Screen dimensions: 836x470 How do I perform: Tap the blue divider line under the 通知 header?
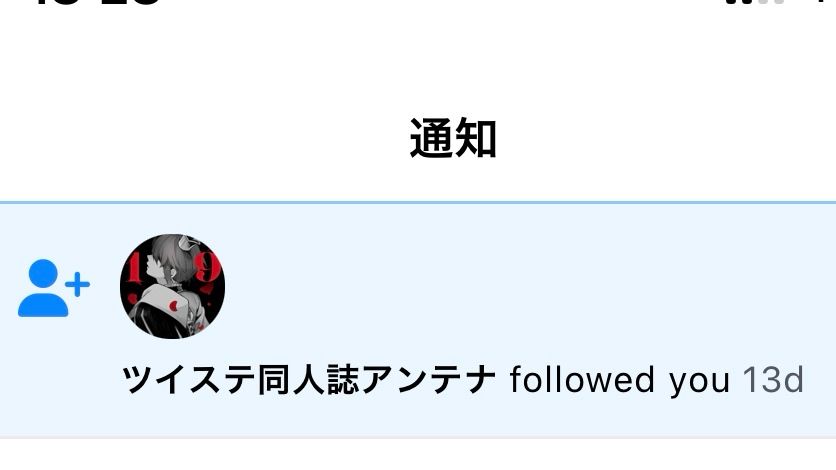coord(418,202)
